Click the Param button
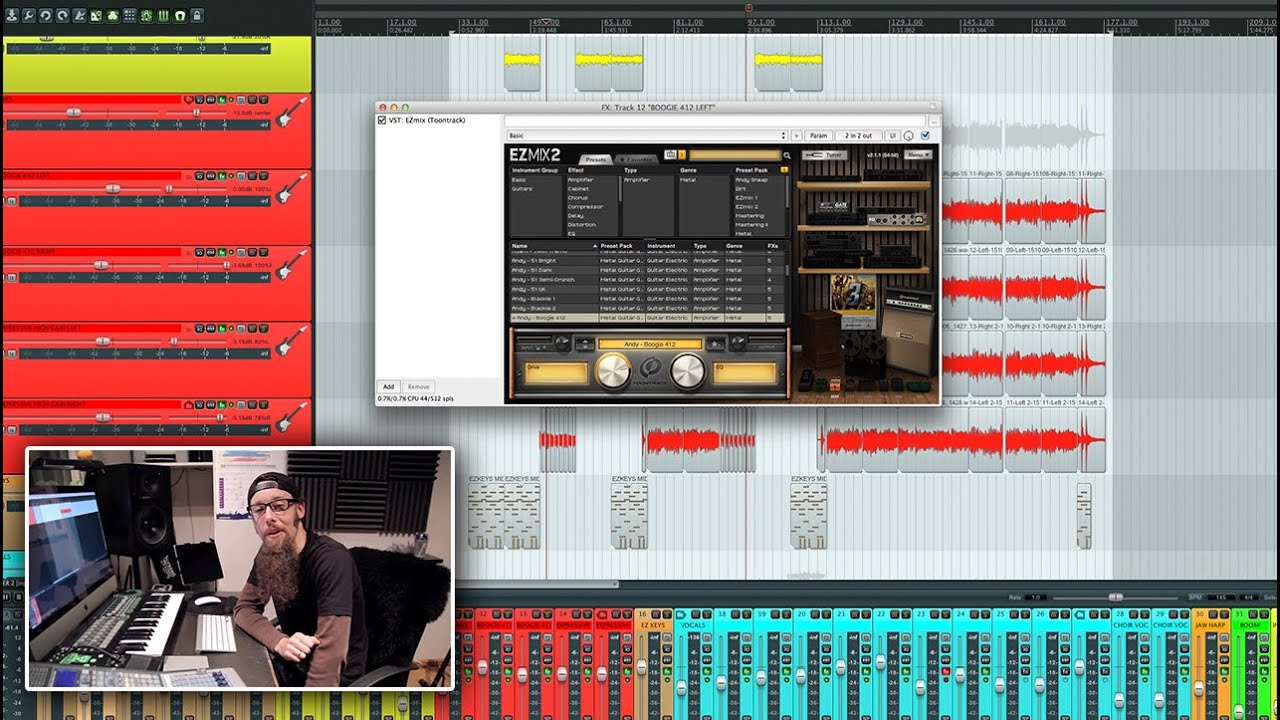 [819, 135]
